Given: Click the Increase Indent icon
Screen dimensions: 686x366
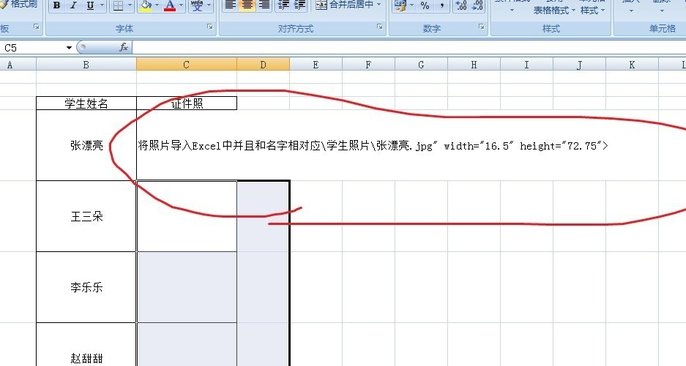Looking at the screenshot, I should (x=300, y=5).
